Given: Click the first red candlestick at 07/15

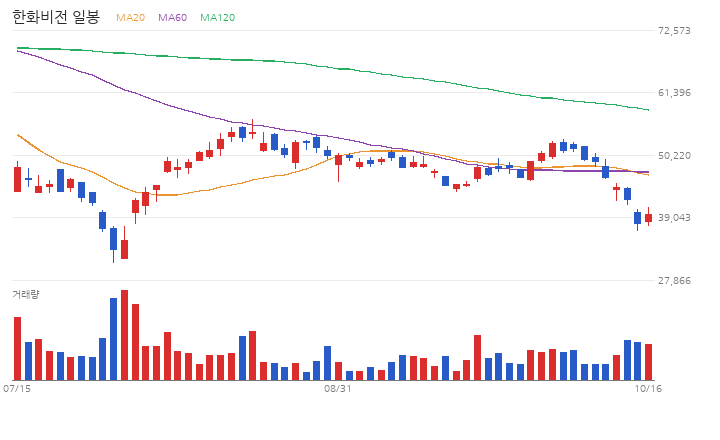Looking at the screenshot, I should point(17,179).
